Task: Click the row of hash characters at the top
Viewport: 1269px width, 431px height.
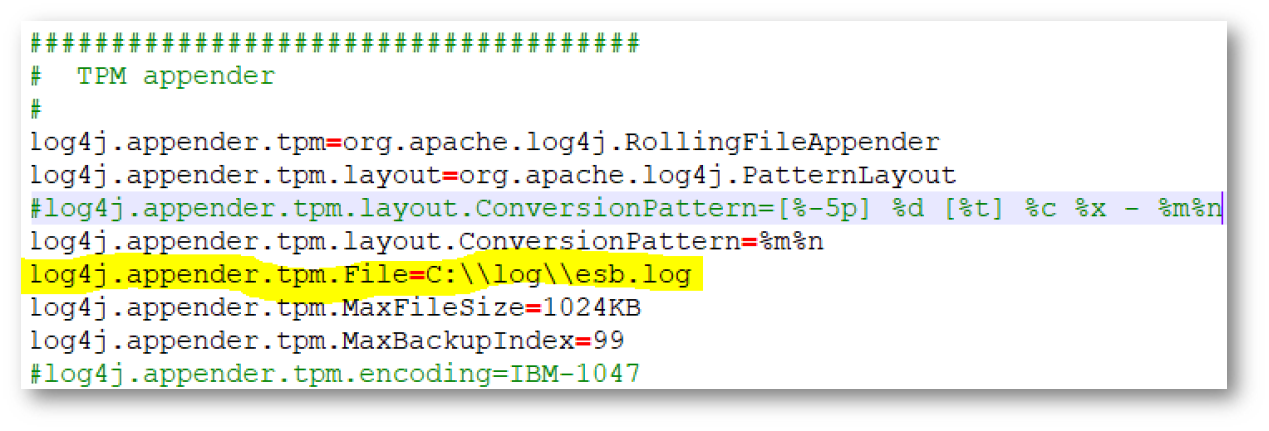Action: [x=334, y=43]
